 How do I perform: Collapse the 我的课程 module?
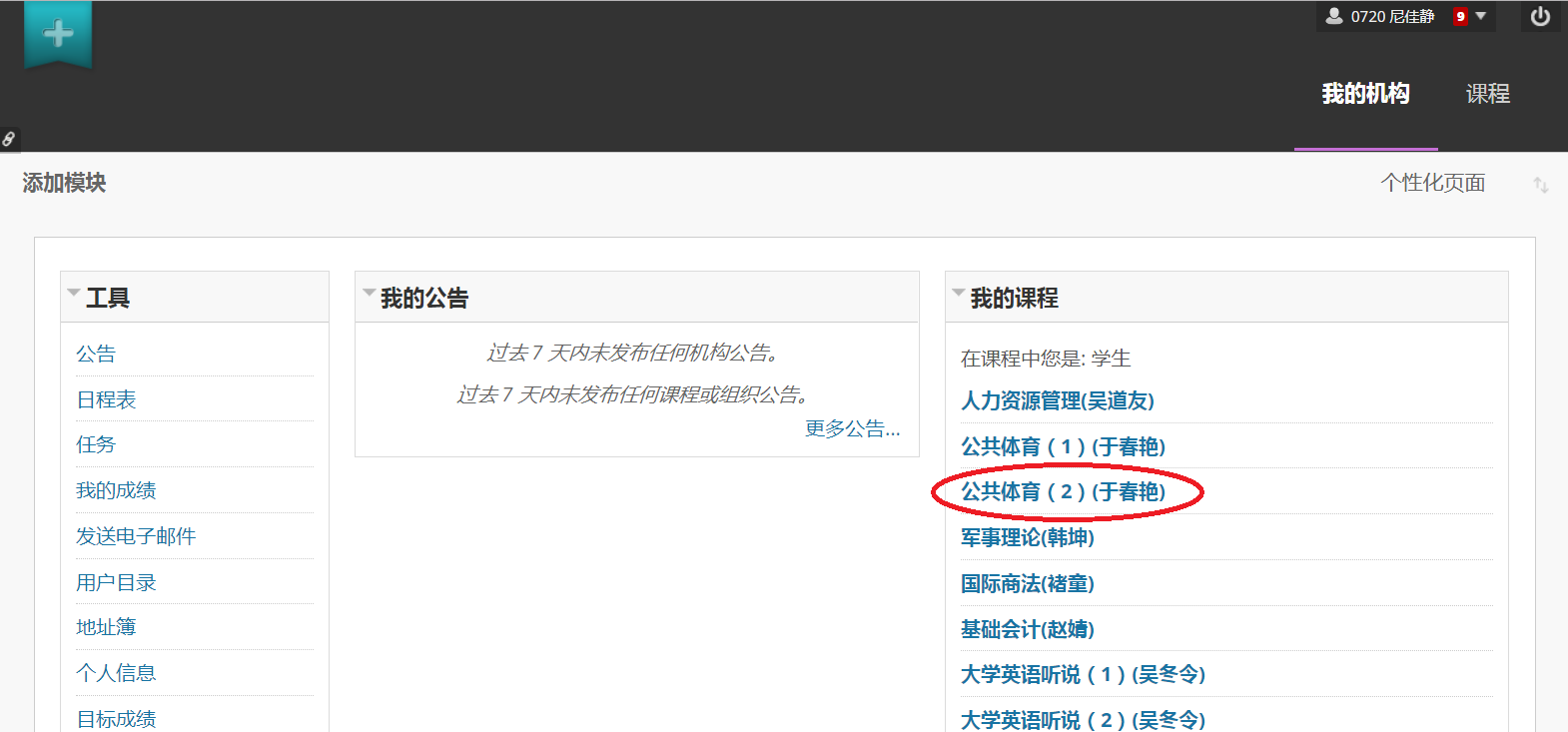coord(959,294)
